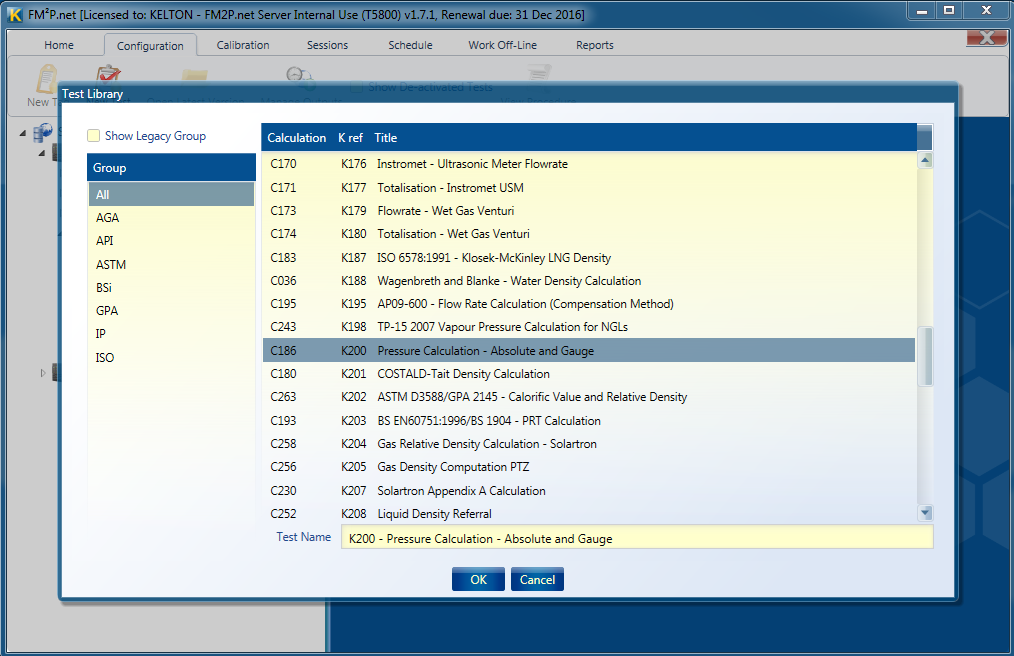Collapse the second-level tree node

coord(41,153)
